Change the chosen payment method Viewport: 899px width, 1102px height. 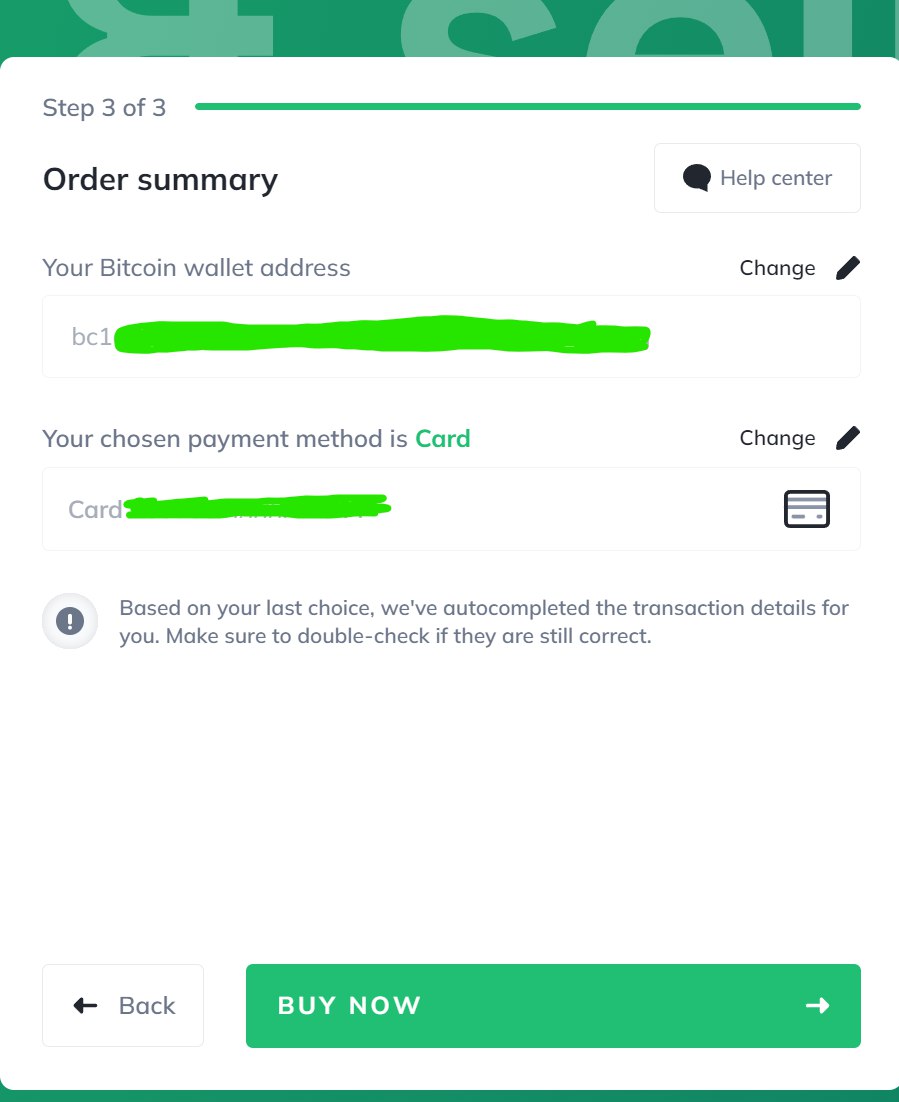click(x=799, y=438)
